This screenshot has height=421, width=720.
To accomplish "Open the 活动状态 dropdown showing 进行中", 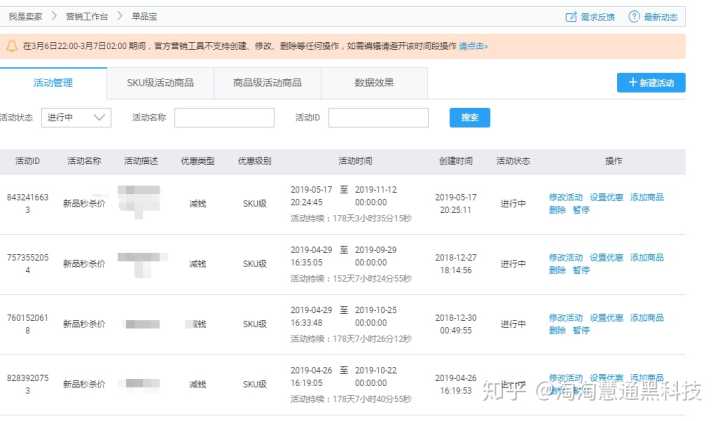I will click(76, 118).
